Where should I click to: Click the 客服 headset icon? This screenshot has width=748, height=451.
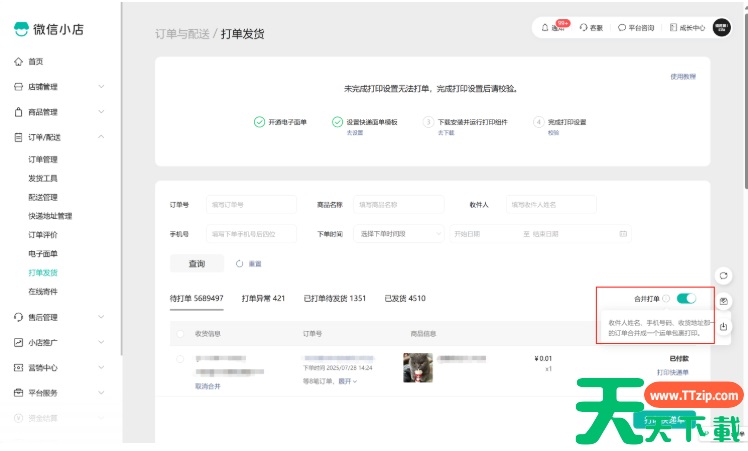pos(583,28)
